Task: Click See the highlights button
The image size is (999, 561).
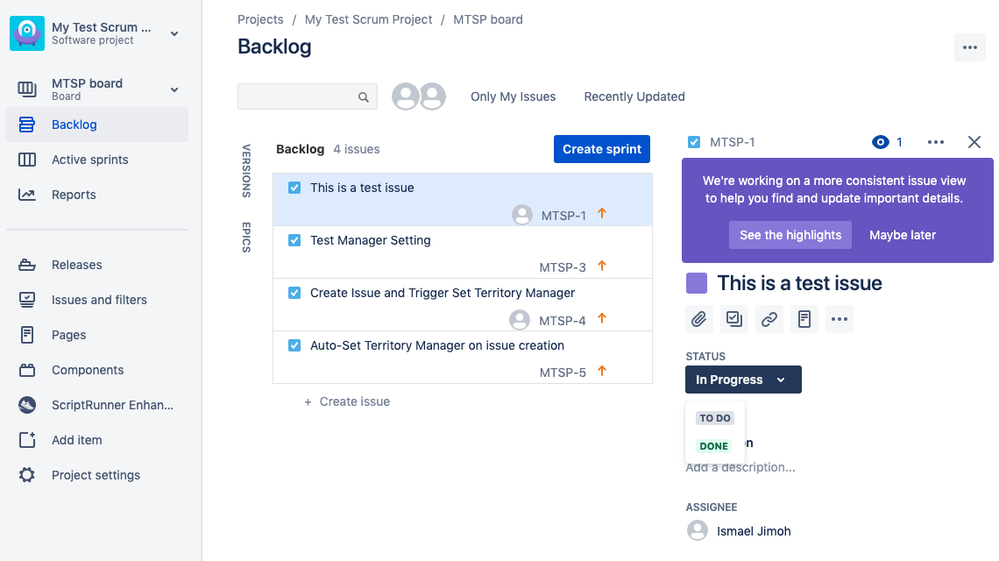Action: coord(790,235)
